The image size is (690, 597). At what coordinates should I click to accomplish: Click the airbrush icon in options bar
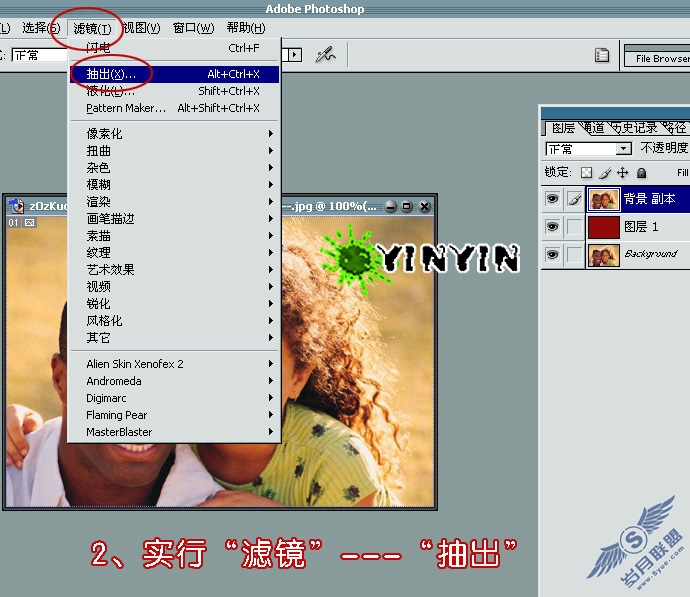pos(326,55)
